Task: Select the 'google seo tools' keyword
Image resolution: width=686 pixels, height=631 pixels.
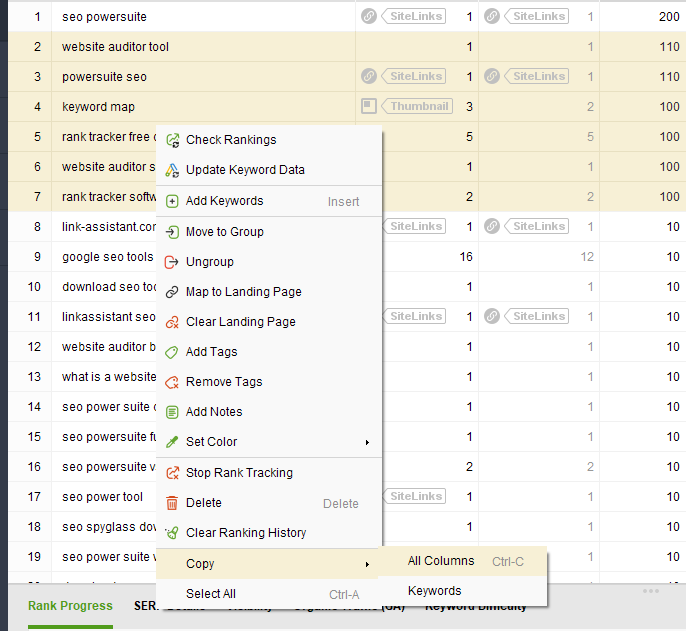Action: (108, 257)
